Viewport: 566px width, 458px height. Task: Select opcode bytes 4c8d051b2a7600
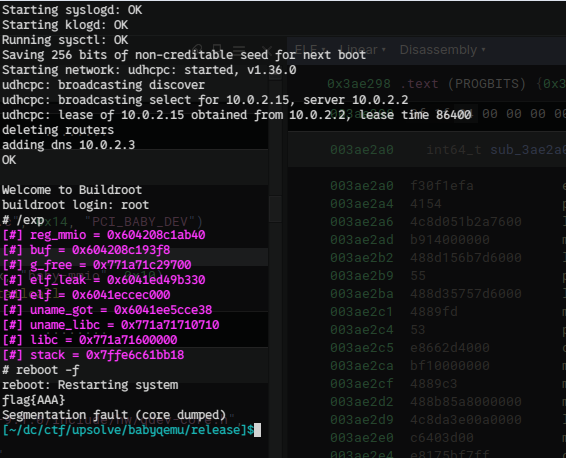(466, 222)
